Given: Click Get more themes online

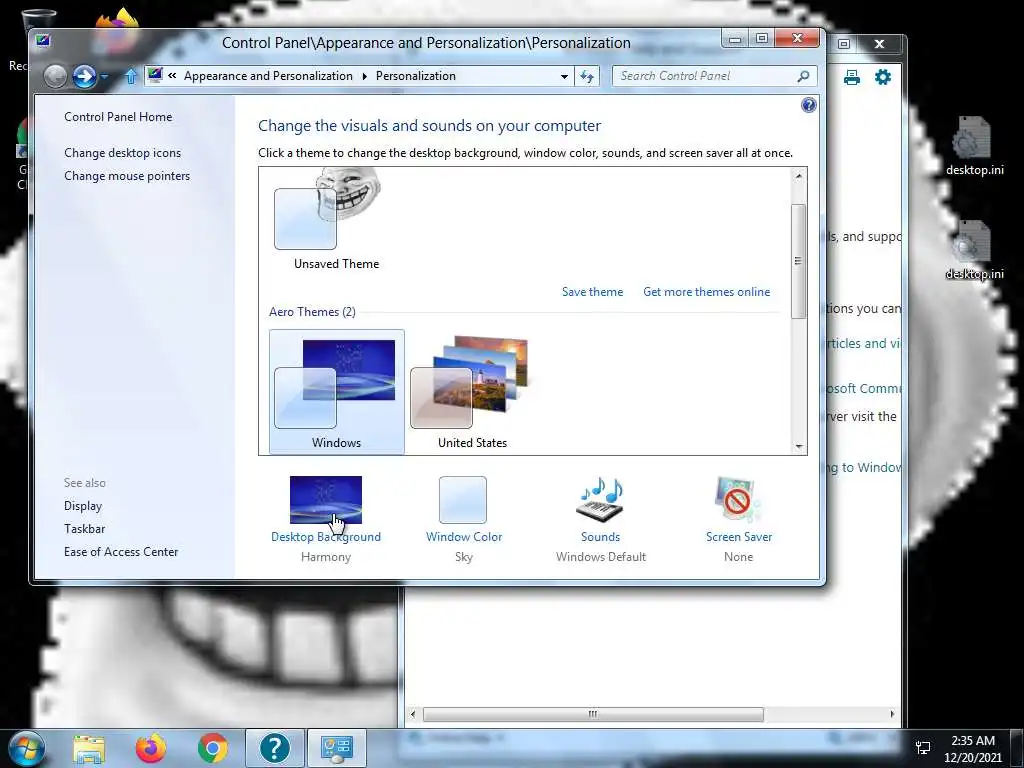Looking at the screenshot, I should pyautogui.click(x=707, y=292).
